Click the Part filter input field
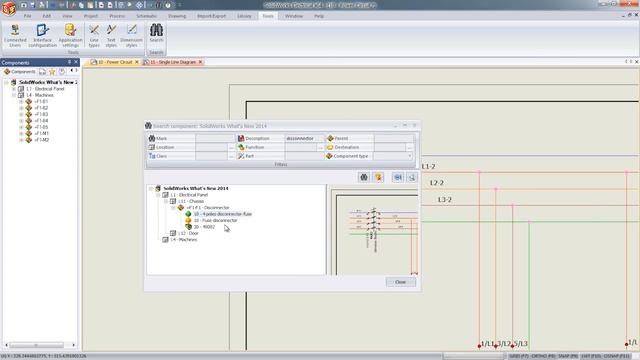 pos(304,156)
